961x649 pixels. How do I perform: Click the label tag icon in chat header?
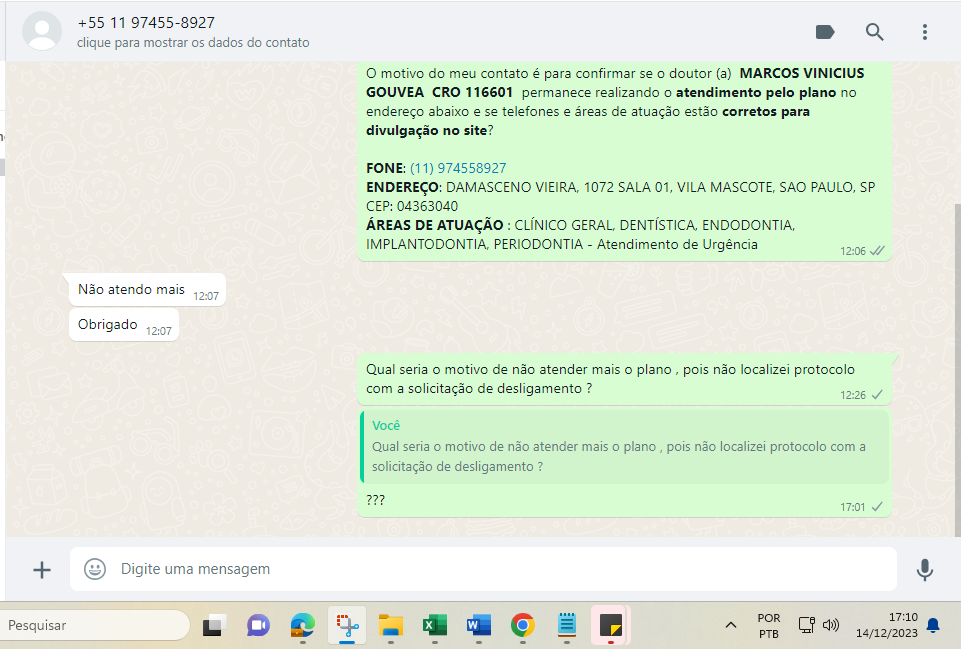(x=825, y=32)
